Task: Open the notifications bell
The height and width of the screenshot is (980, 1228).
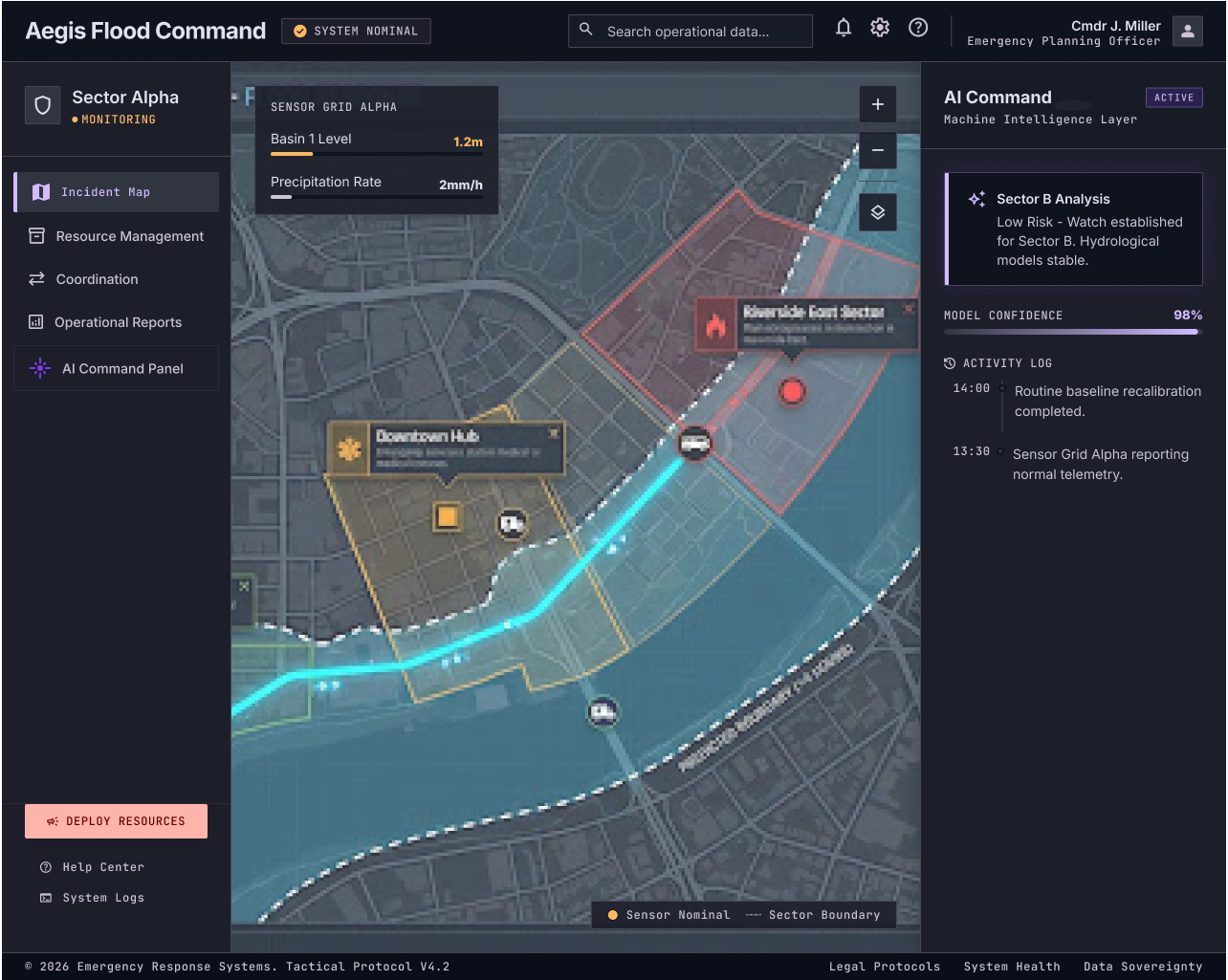Action: [x=844, y=28]
